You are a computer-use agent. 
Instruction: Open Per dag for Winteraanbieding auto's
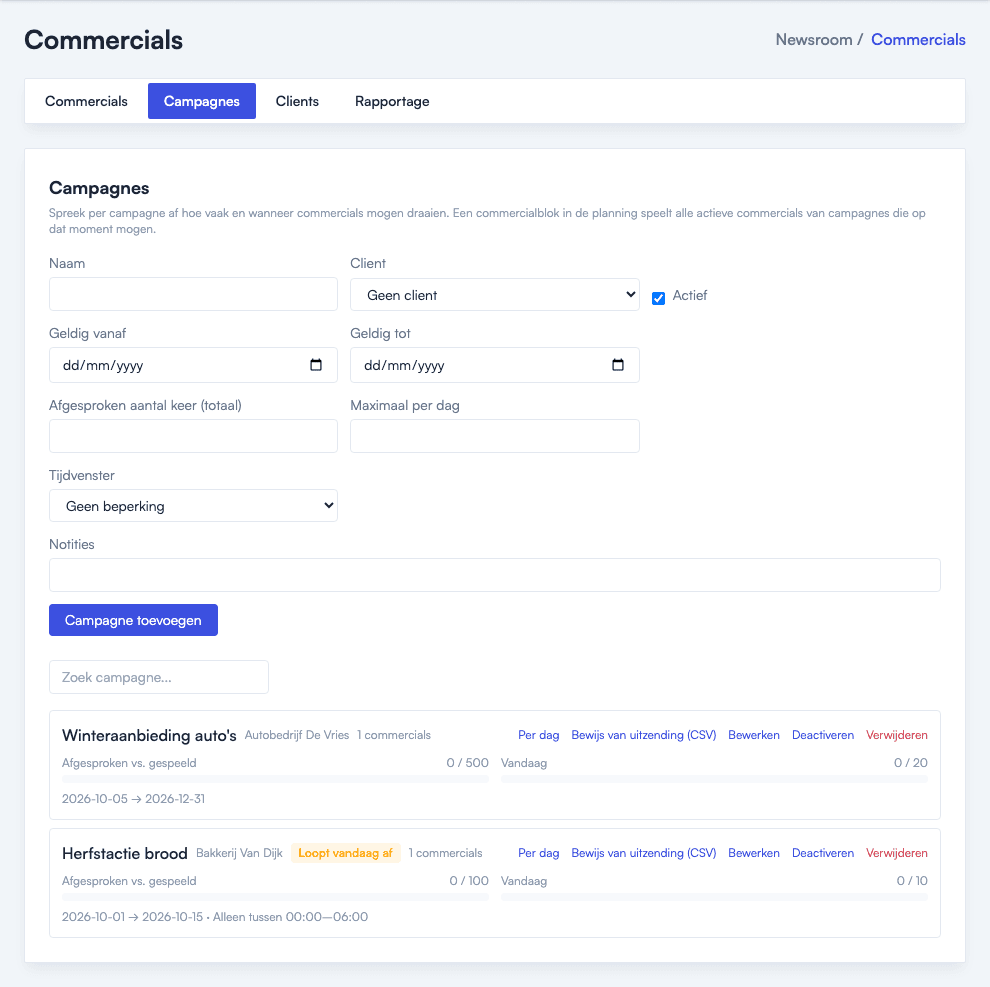[x=539, y=735]
